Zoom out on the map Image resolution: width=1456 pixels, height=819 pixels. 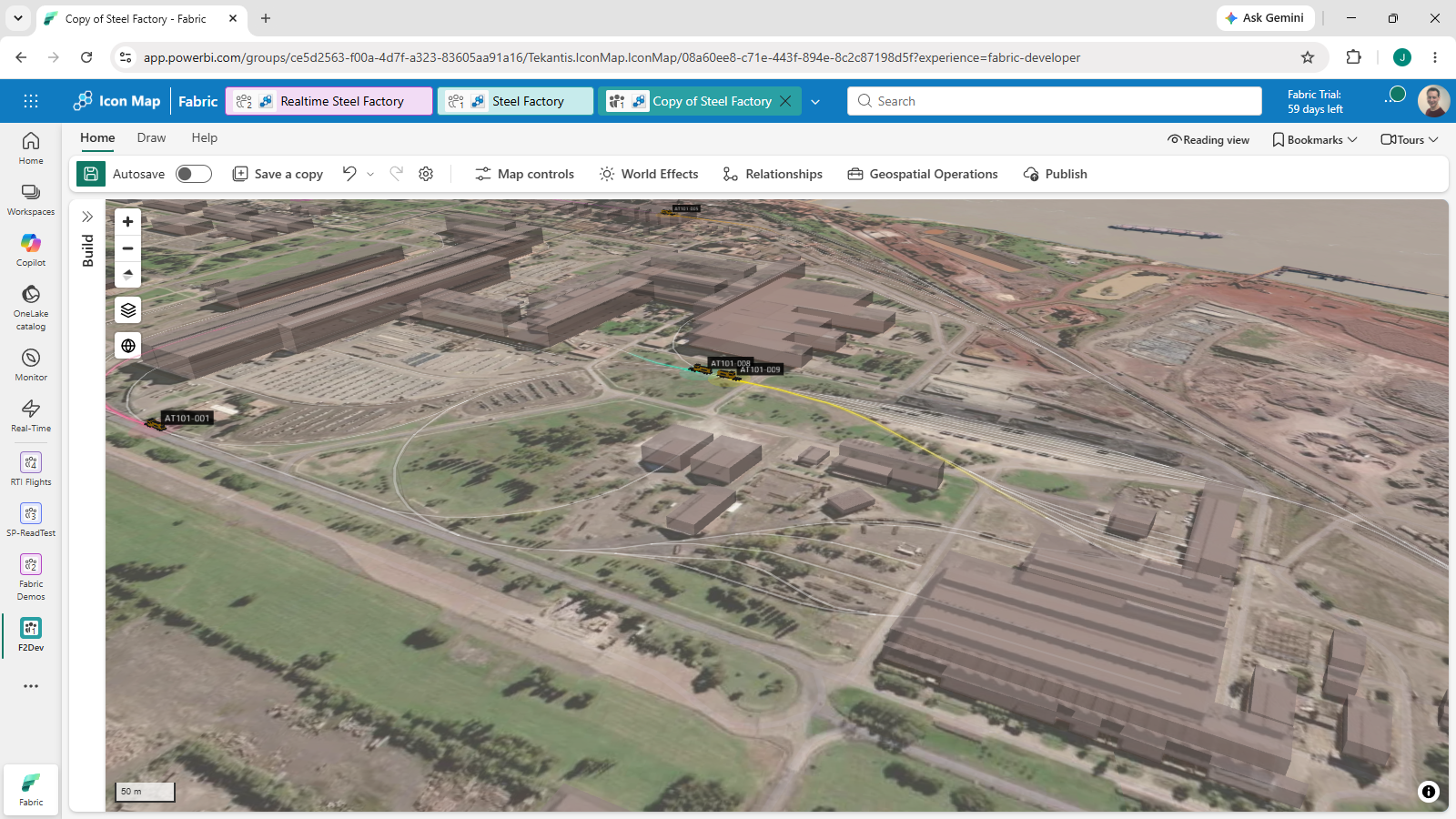tap(128, 248)
